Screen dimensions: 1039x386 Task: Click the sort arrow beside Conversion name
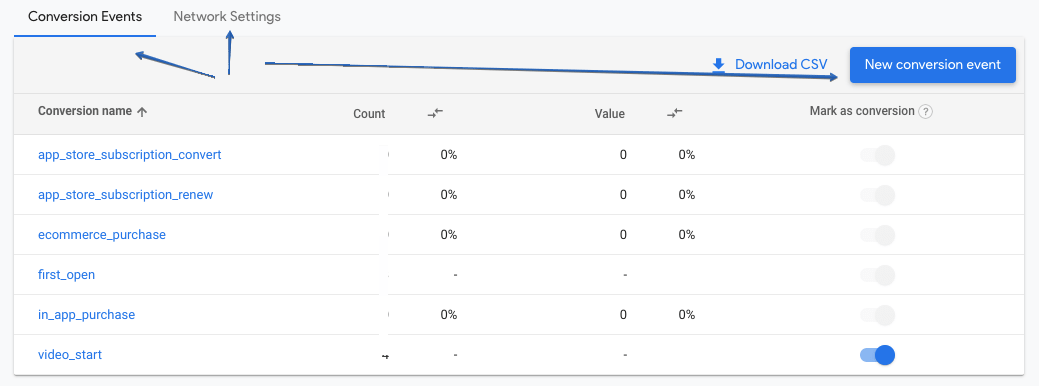point(142,112)
